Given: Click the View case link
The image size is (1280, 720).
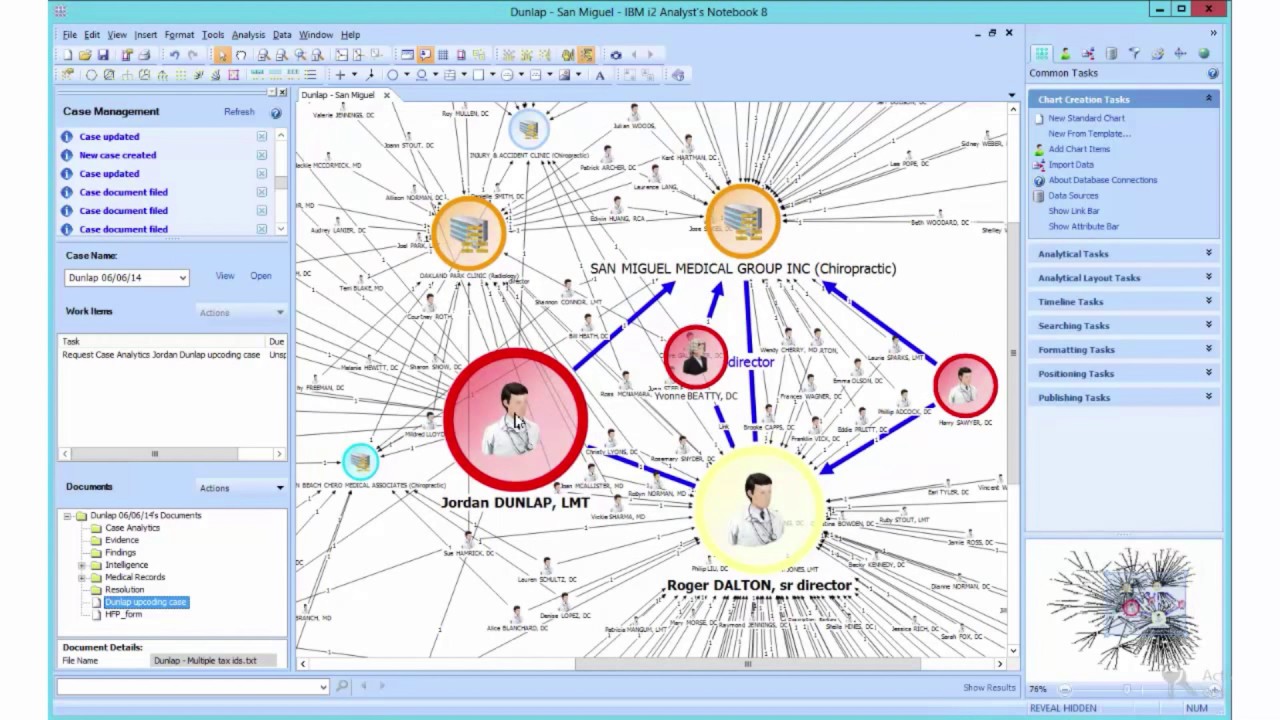Looking at the screenshot, I should point(225,276).
